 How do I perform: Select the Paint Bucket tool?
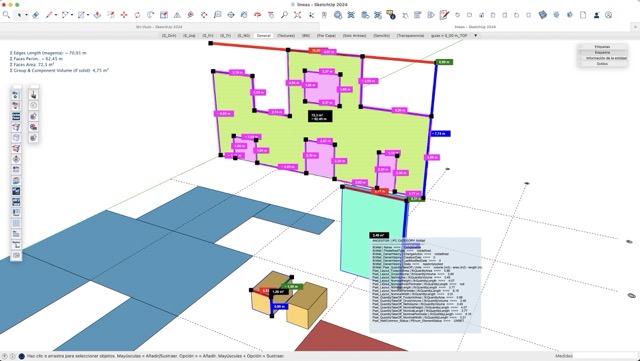click(x=244, y=15)
